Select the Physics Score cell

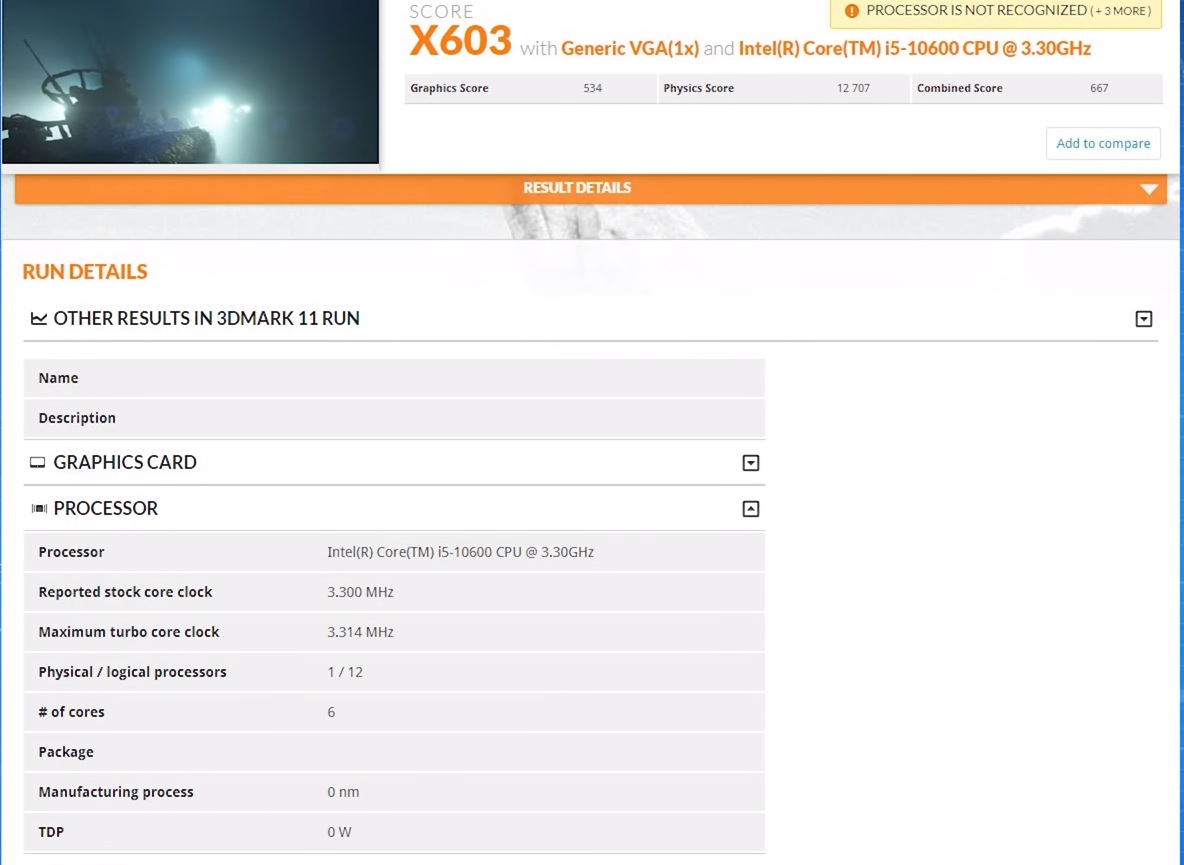(x=784, y=88)
